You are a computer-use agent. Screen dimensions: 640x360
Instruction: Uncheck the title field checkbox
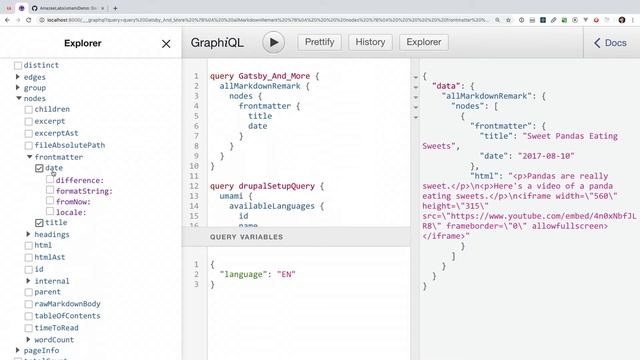[39, 223]
